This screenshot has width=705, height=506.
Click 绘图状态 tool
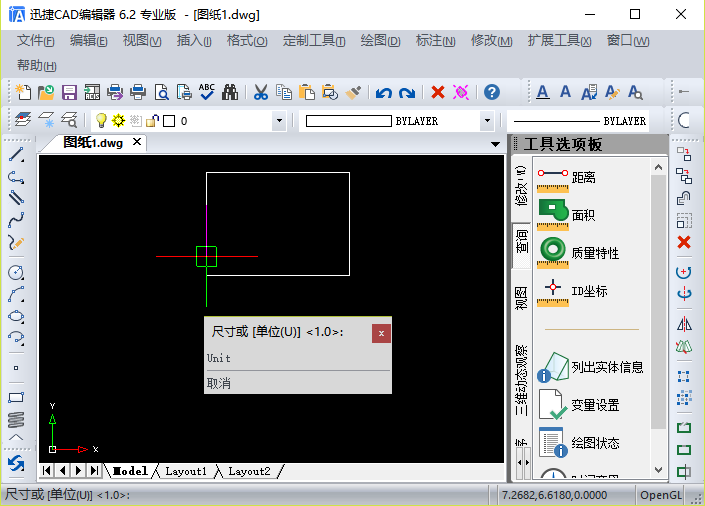click(579, 443)
